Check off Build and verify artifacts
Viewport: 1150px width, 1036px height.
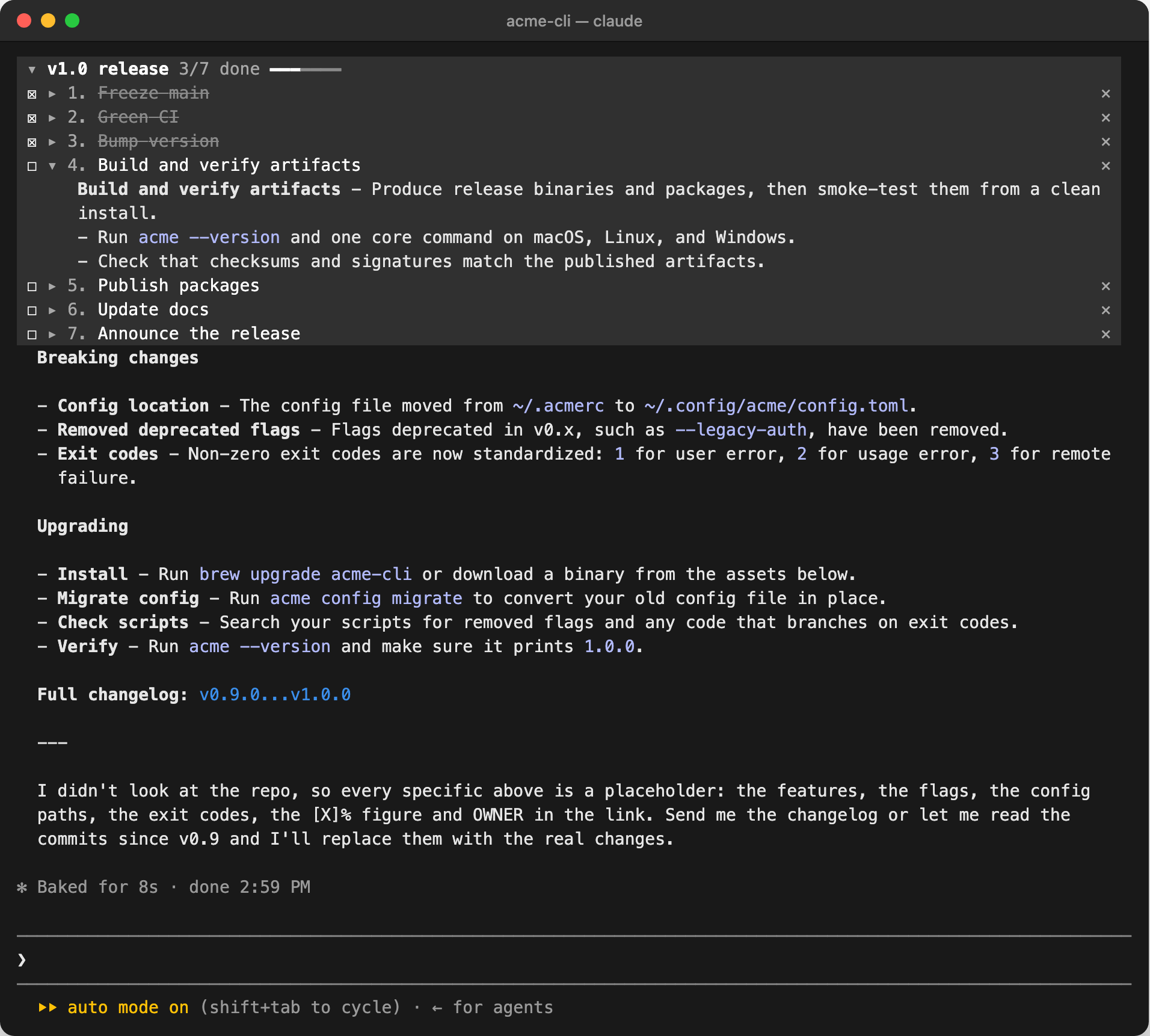click(32, 166)
